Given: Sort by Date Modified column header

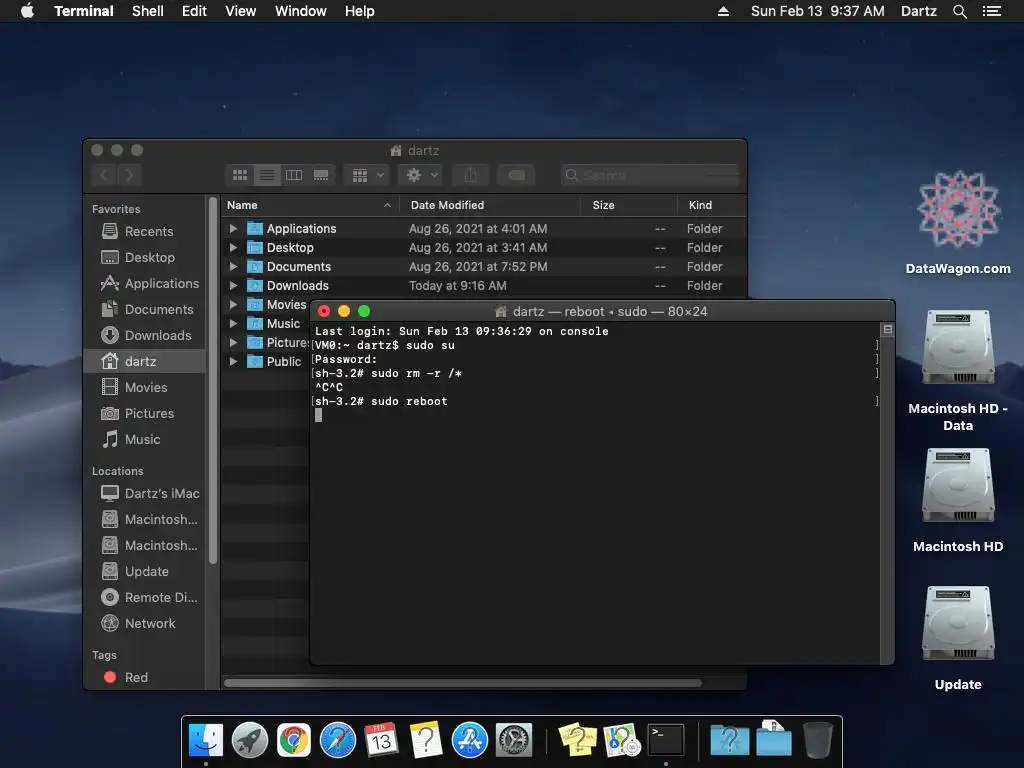Looking at the screenshot, I should click(490, 205).
